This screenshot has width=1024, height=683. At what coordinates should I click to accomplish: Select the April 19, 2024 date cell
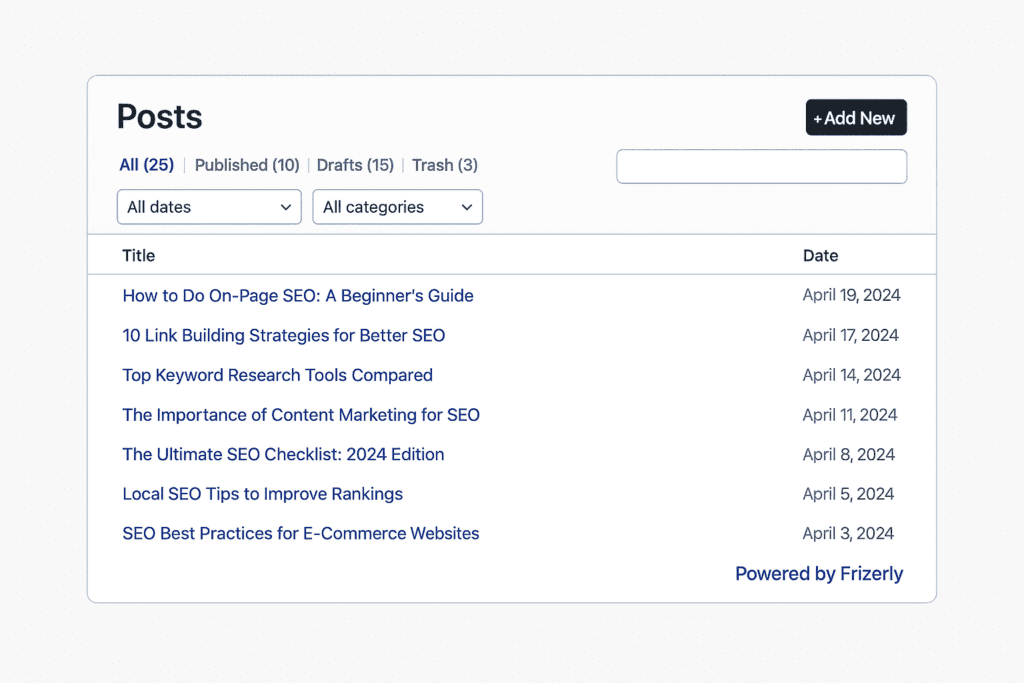click(x=852, y=295)
